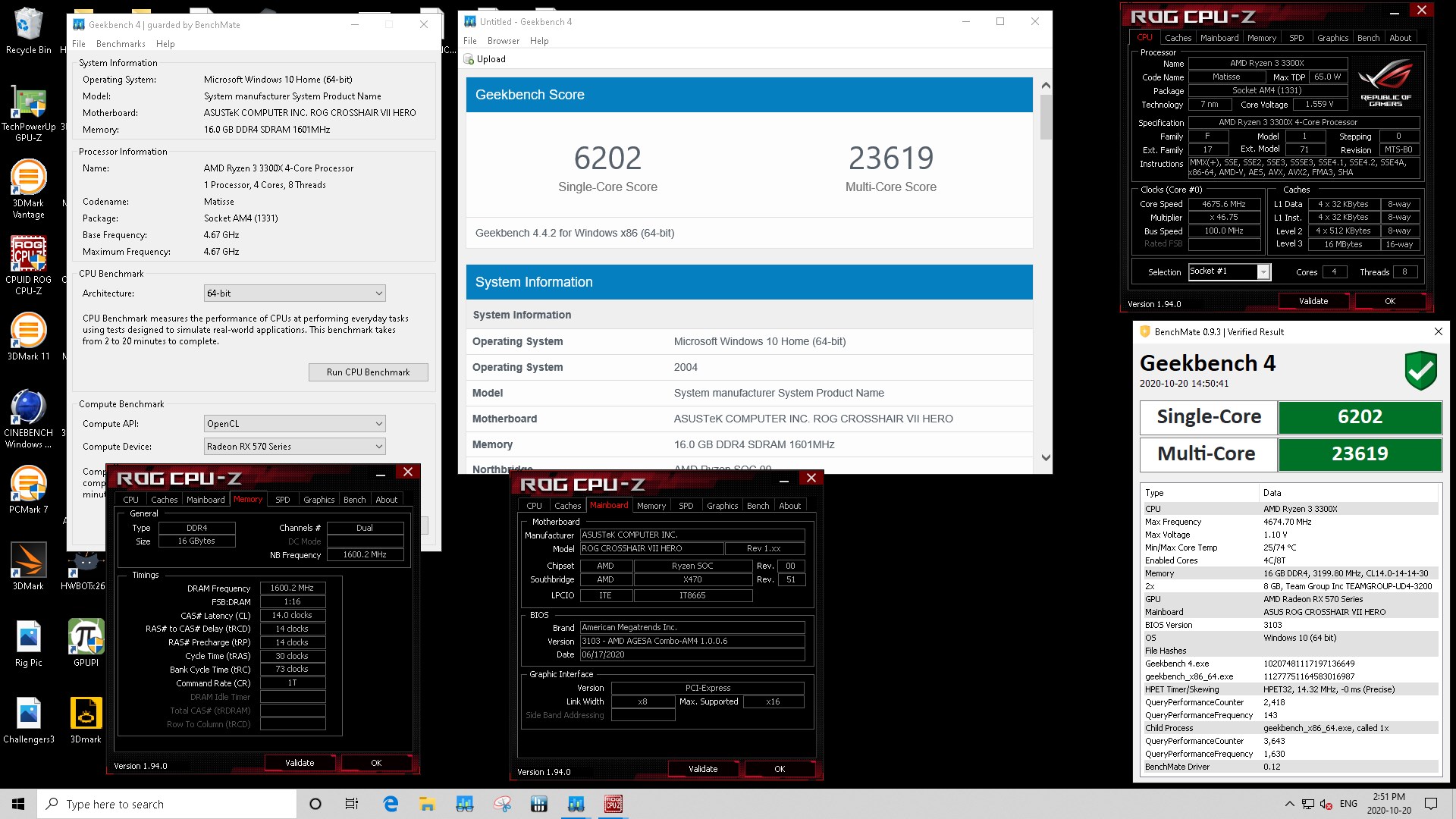
Task: Click OK in the Memory CPU-Z window
Action: [x=376, y=763]
